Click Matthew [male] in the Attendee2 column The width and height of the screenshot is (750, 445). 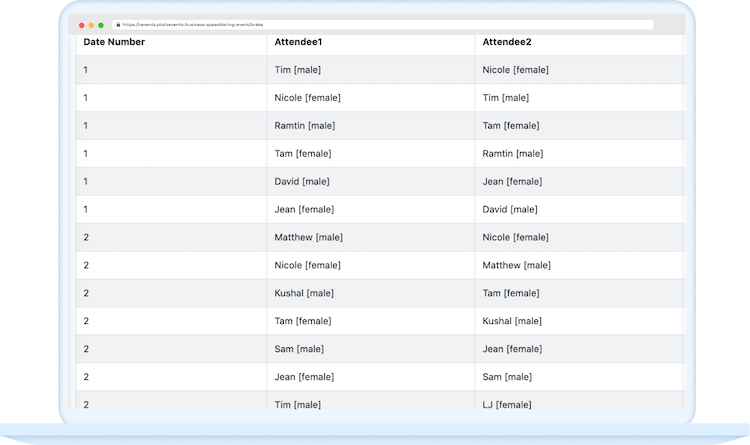pos(516,265)
